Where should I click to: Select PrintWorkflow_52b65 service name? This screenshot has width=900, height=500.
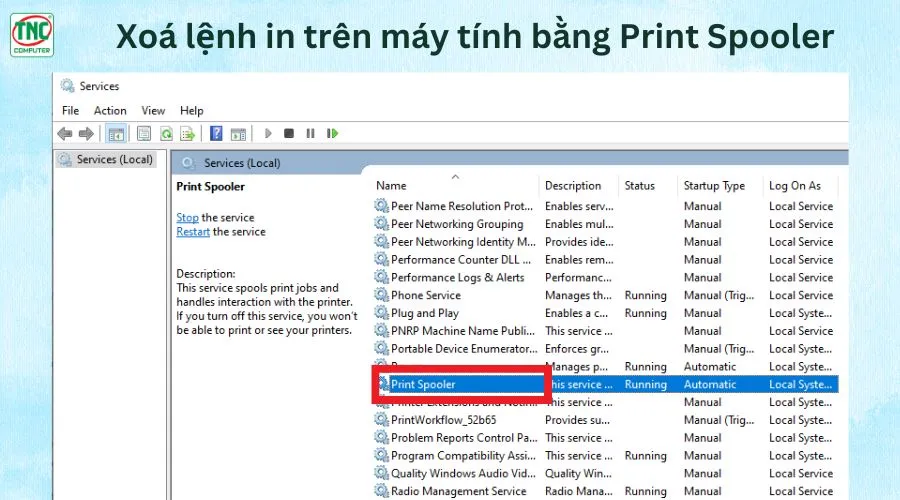click(444, 420)
